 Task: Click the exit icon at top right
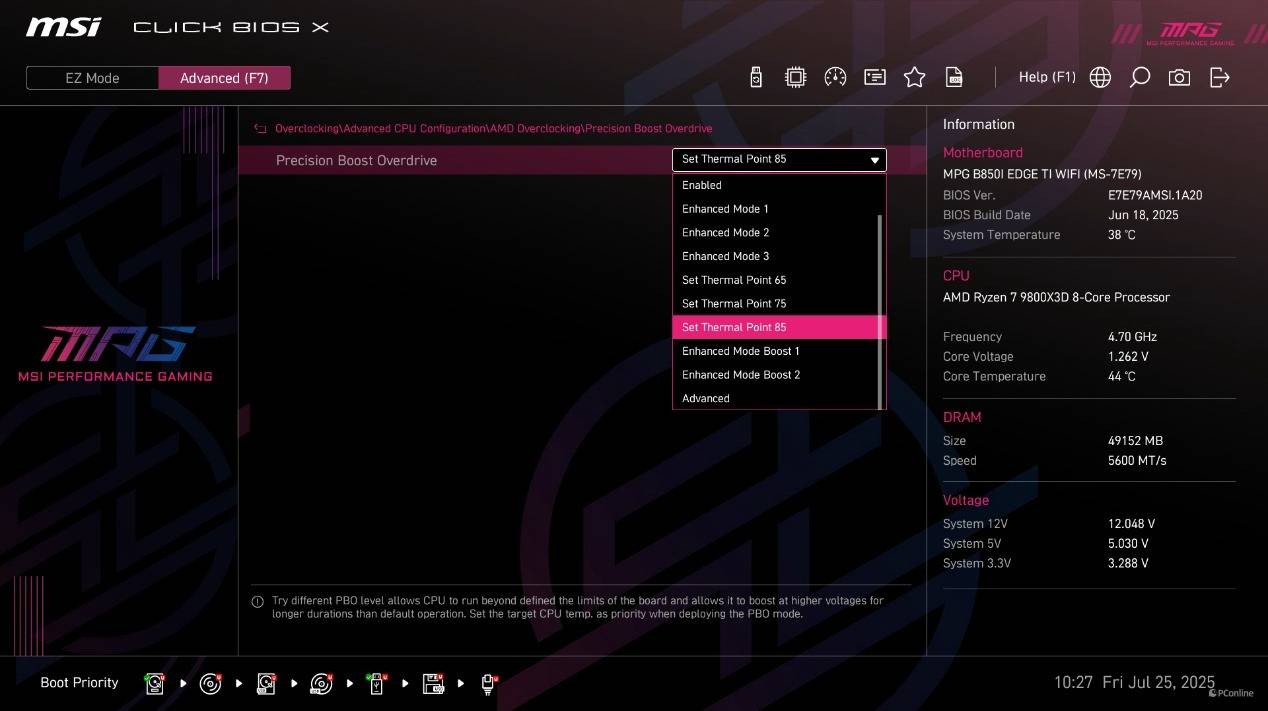(x=1219, y=78)
